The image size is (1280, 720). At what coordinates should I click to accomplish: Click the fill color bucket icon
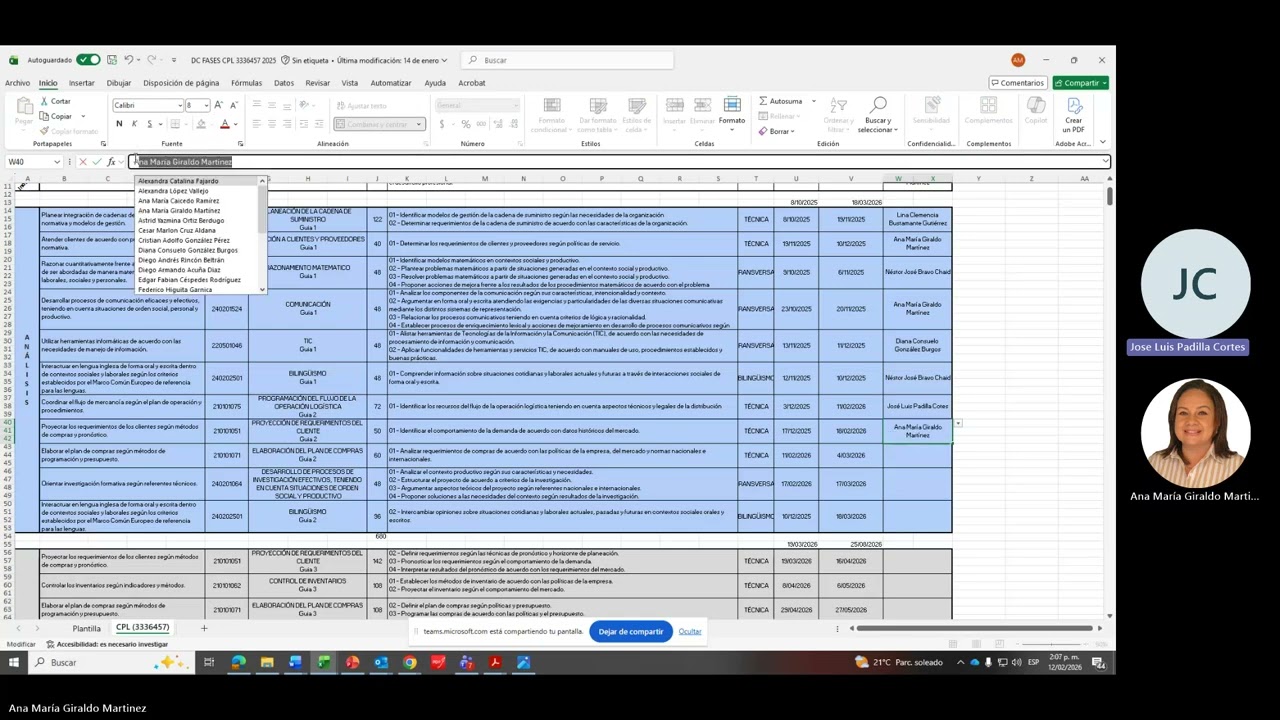[x=201, y=124]
